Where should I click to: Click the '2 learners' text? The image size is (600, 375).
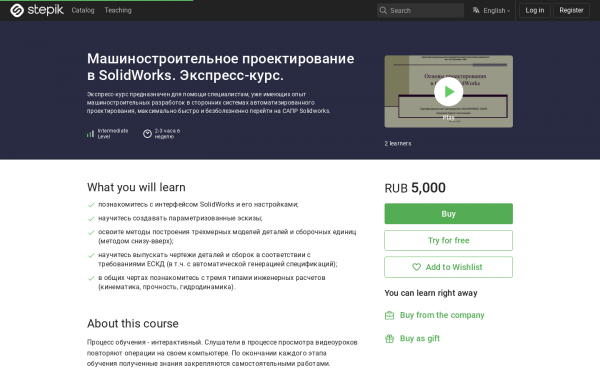(398, 143)
